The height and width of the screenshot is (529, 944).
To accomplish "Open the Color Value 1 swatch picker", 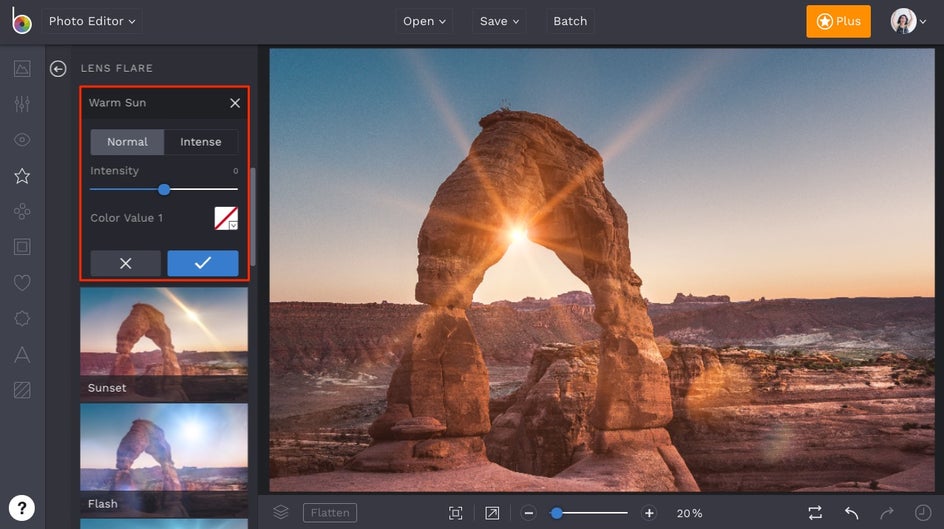I will (226, 218).
